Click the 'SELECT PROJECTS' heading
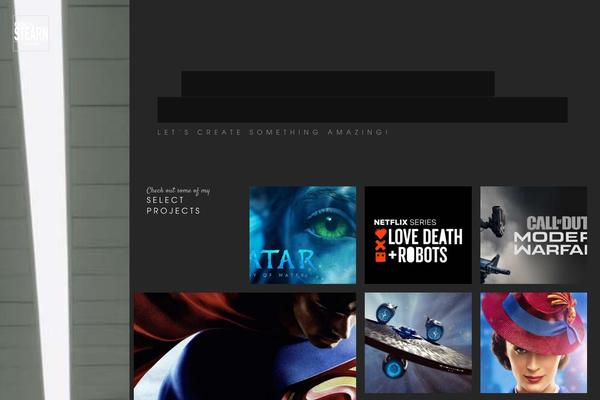This screenshot has height=400, width=600. point(173,206)
